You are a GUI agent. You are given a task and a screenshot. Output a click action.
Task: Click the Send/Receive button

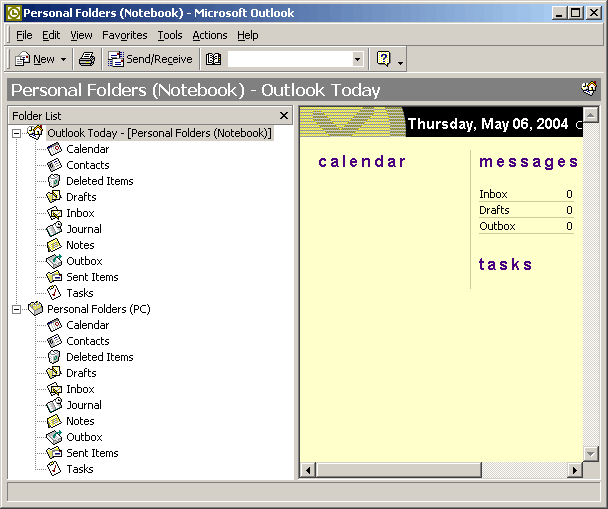[x=150, y=59]
